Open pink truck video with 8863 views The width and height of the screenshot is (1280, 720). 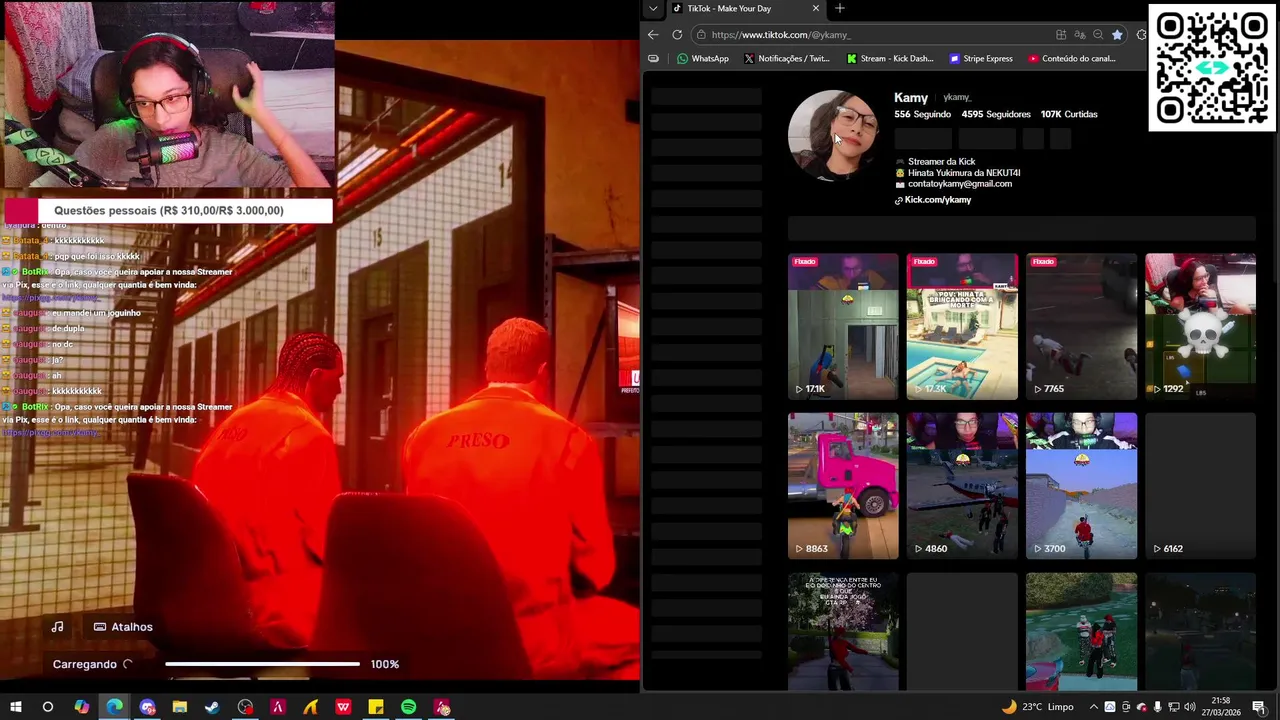point(843,486)
